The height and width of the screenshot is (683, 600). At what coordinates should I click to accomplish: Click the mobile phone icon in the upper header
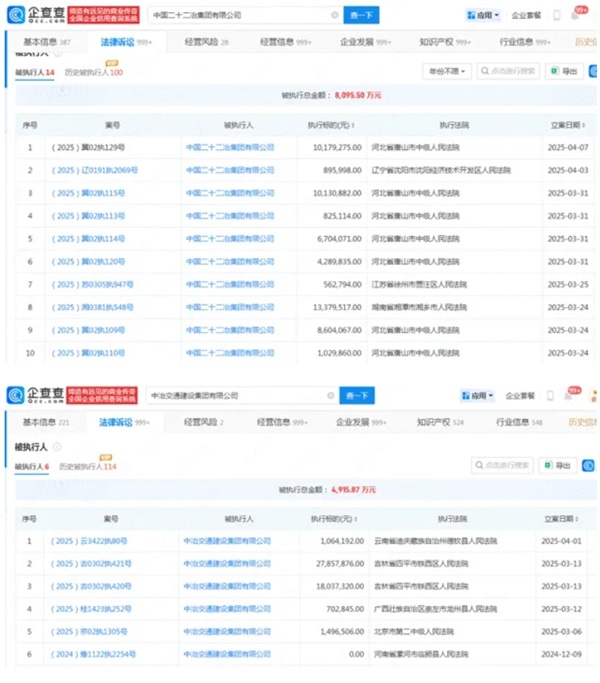point(557,16)
